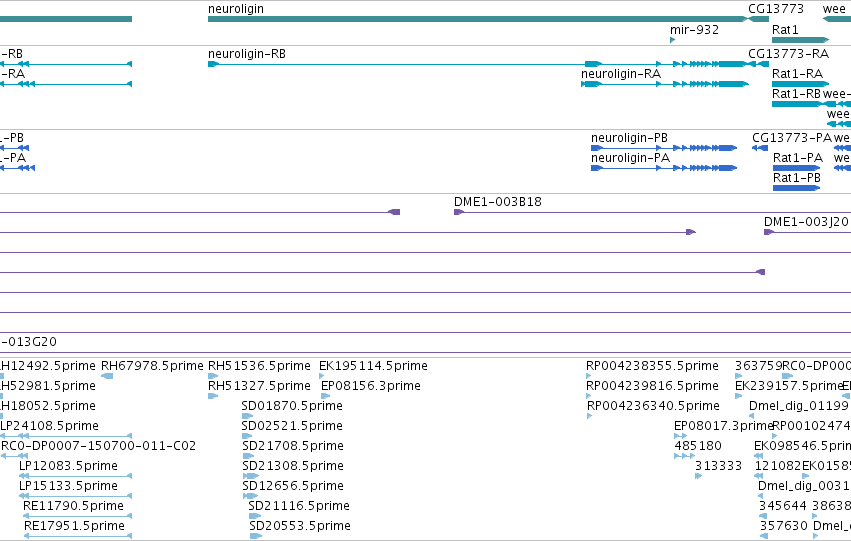The width and height of the screenshot is (851, 541).
Task: Click SD21708.5prime EST label
Action: tap(293, 446)
